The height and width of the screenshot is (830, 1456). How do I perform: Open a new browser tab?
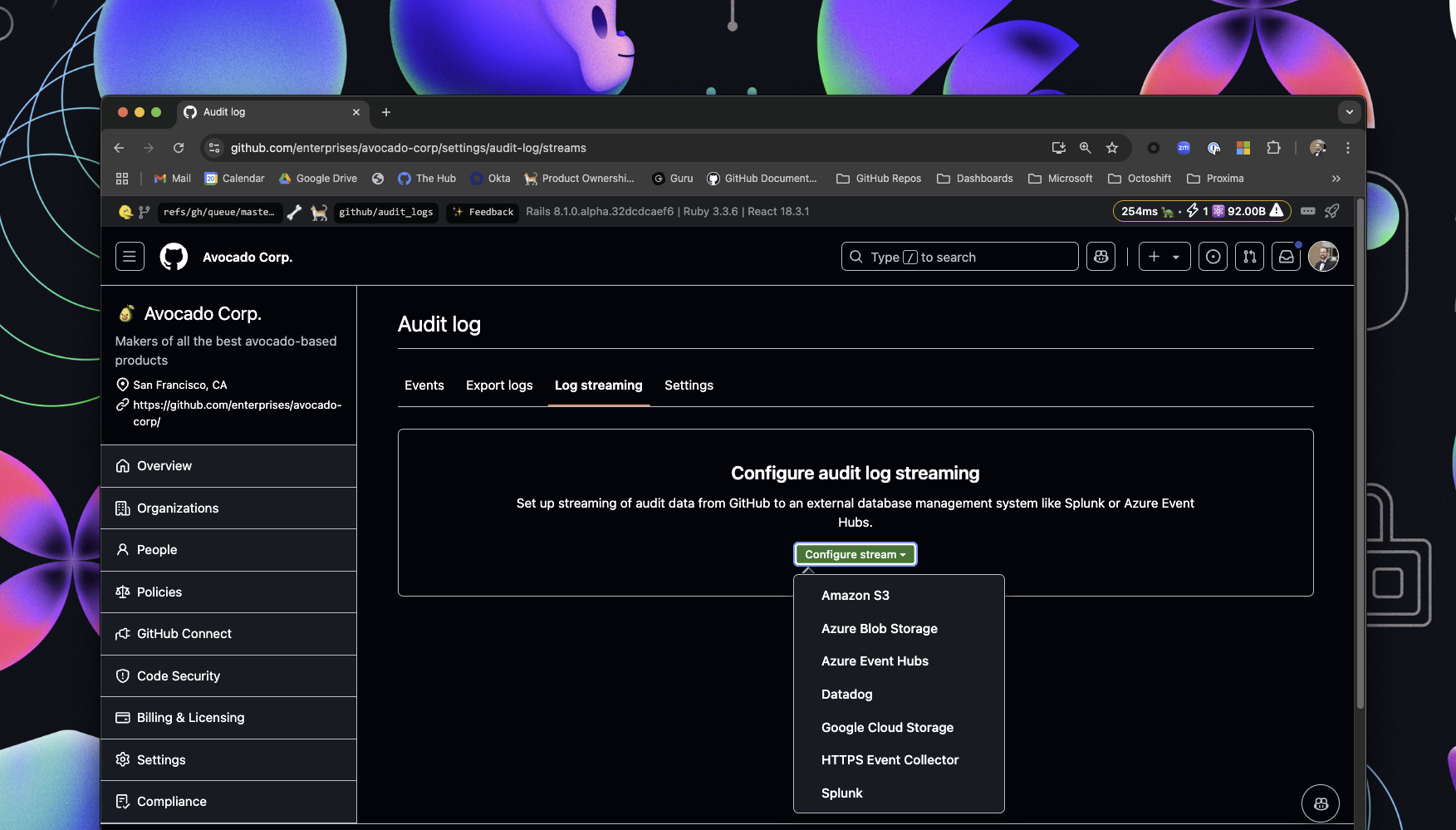[386, 112]
